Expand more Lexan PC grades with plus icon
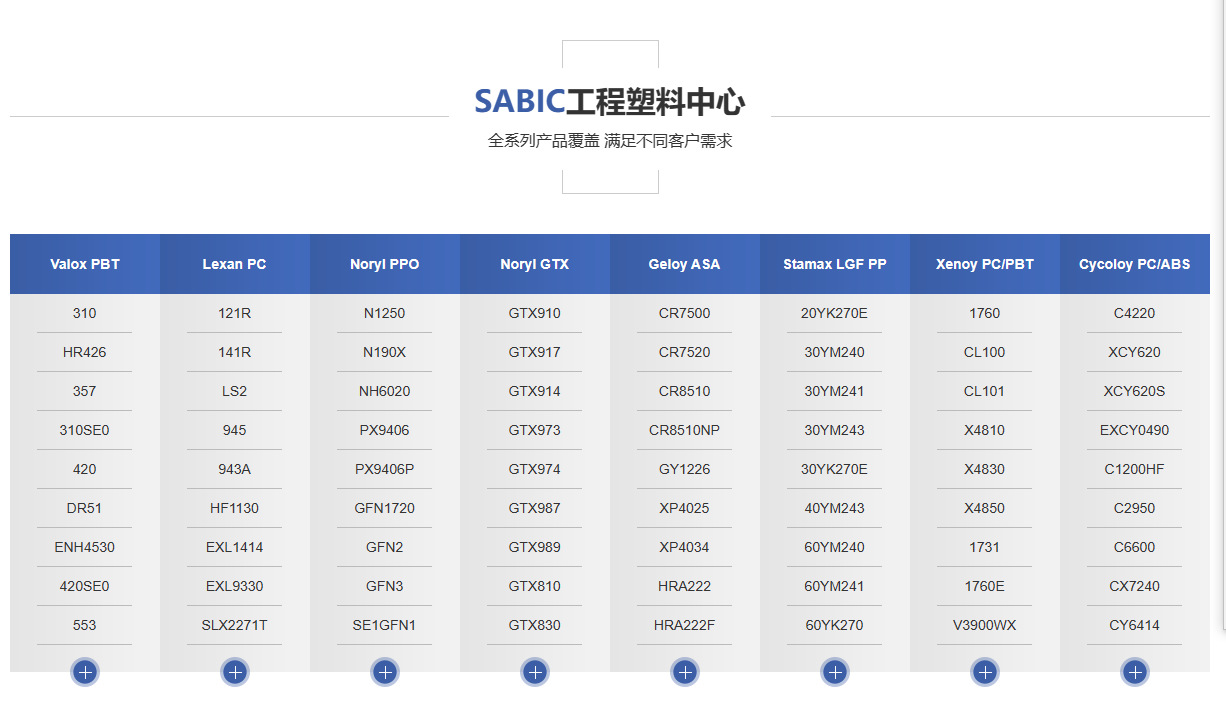This screenshot has height=724, width=1226. pyautogui.click(x=235, y=672)
